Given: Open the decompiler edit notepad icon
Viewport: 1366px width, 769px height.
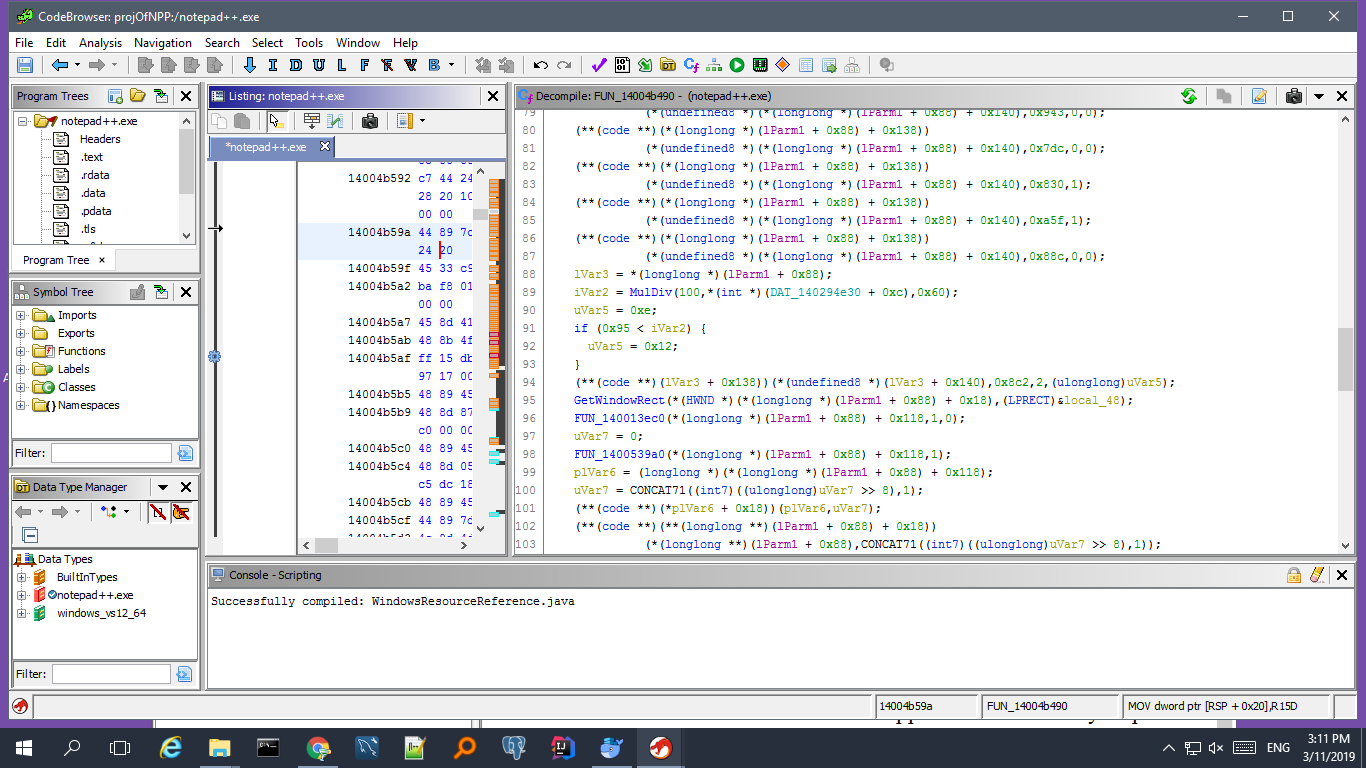Looking at the screenshot, I should coord(1259,96).
